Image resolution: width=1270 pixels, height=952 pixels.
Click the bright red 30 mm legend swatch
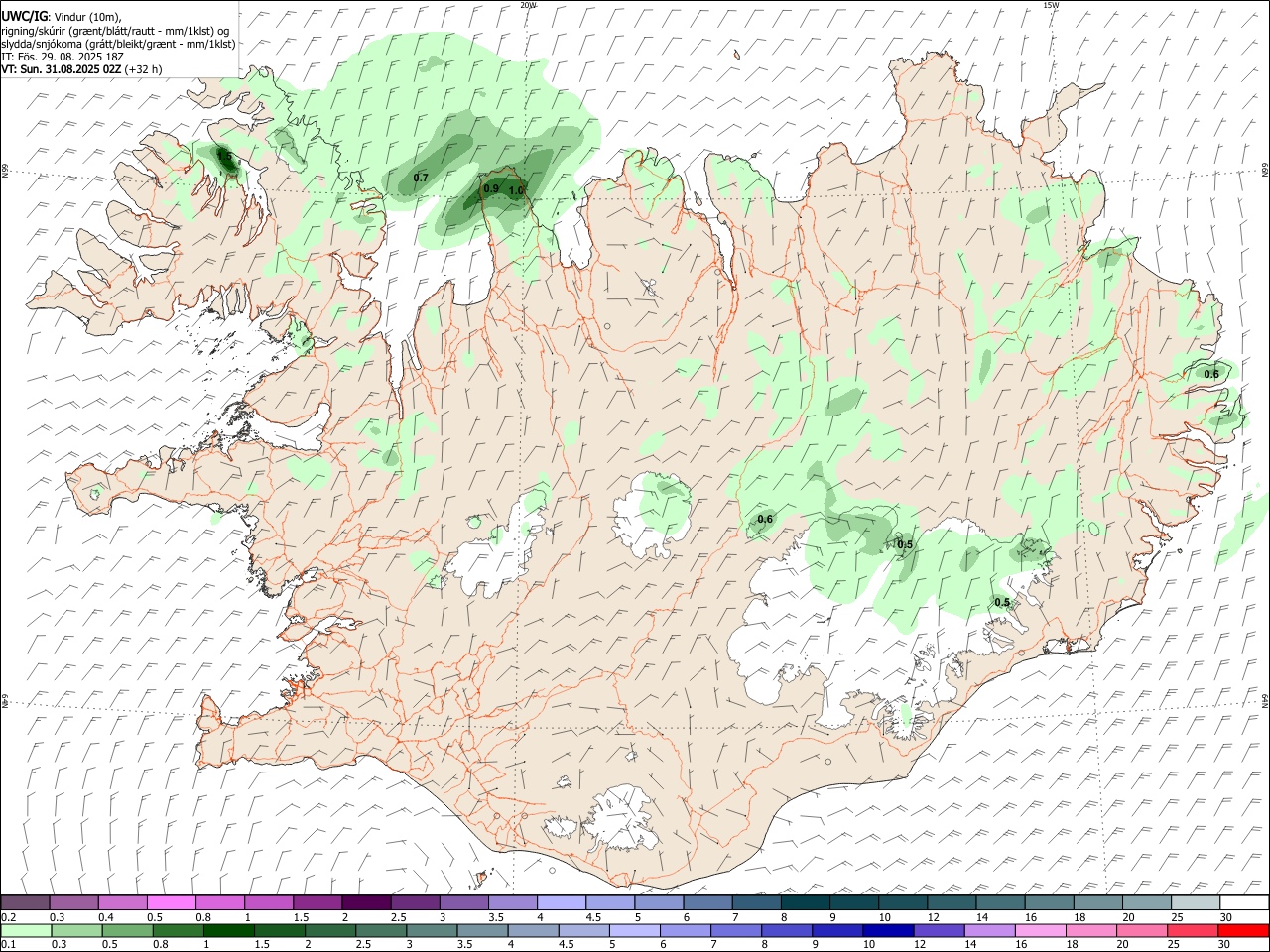pos(1243,930)
